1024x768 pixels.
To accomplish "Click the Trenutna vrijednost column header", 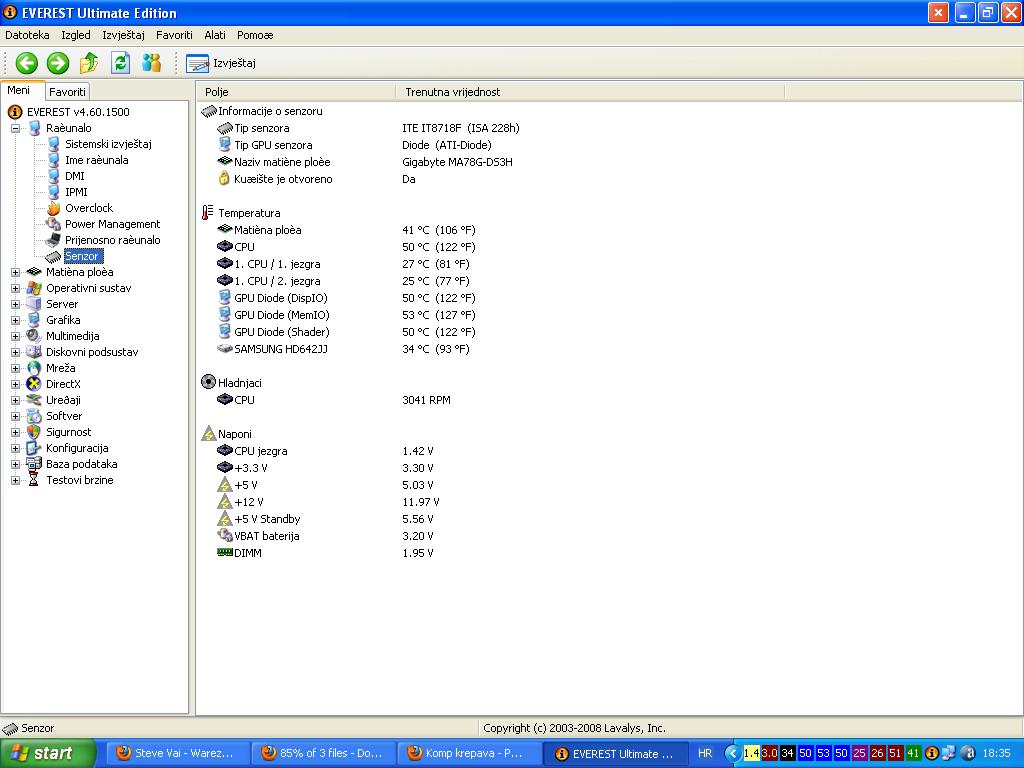I will click(453, 92).
